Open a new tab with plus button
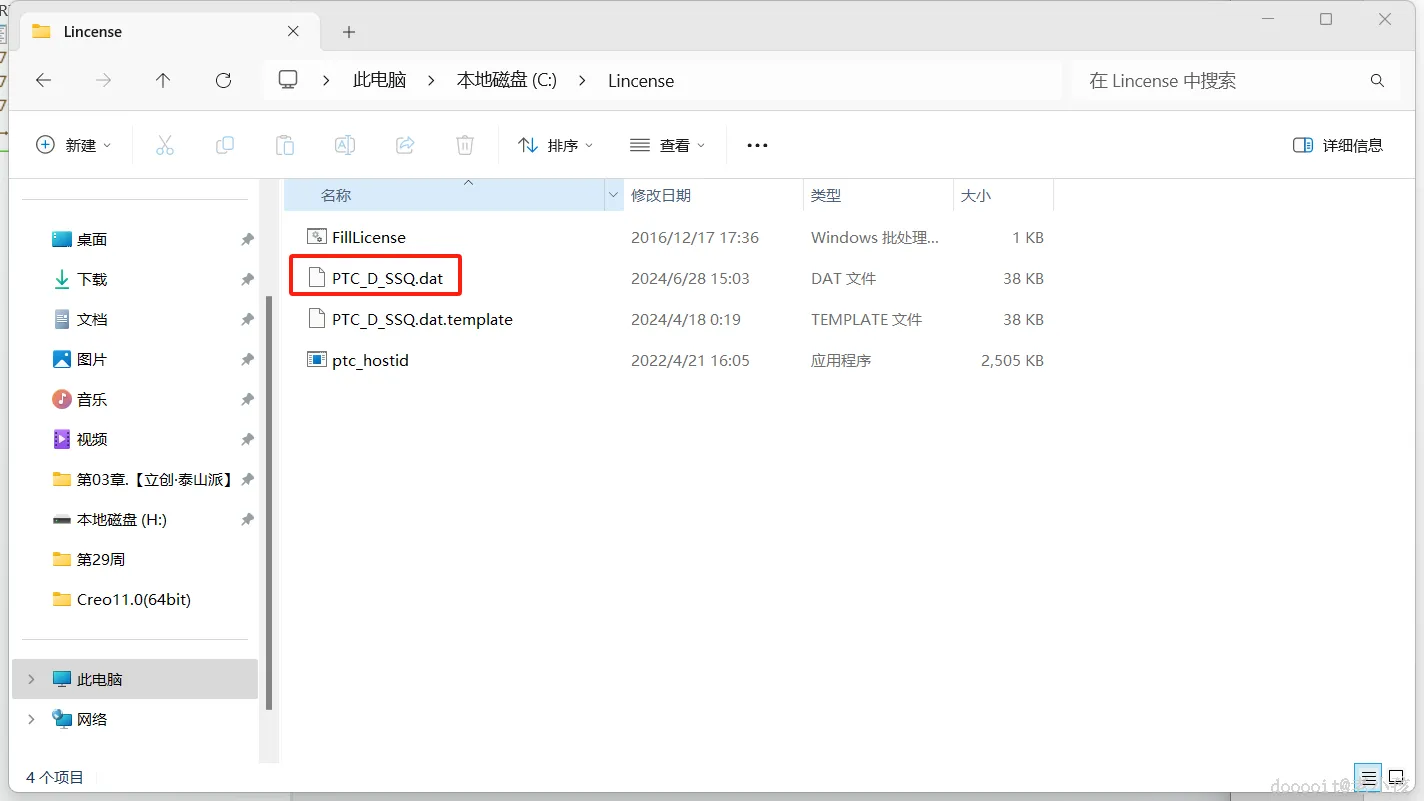 [349, 32]
